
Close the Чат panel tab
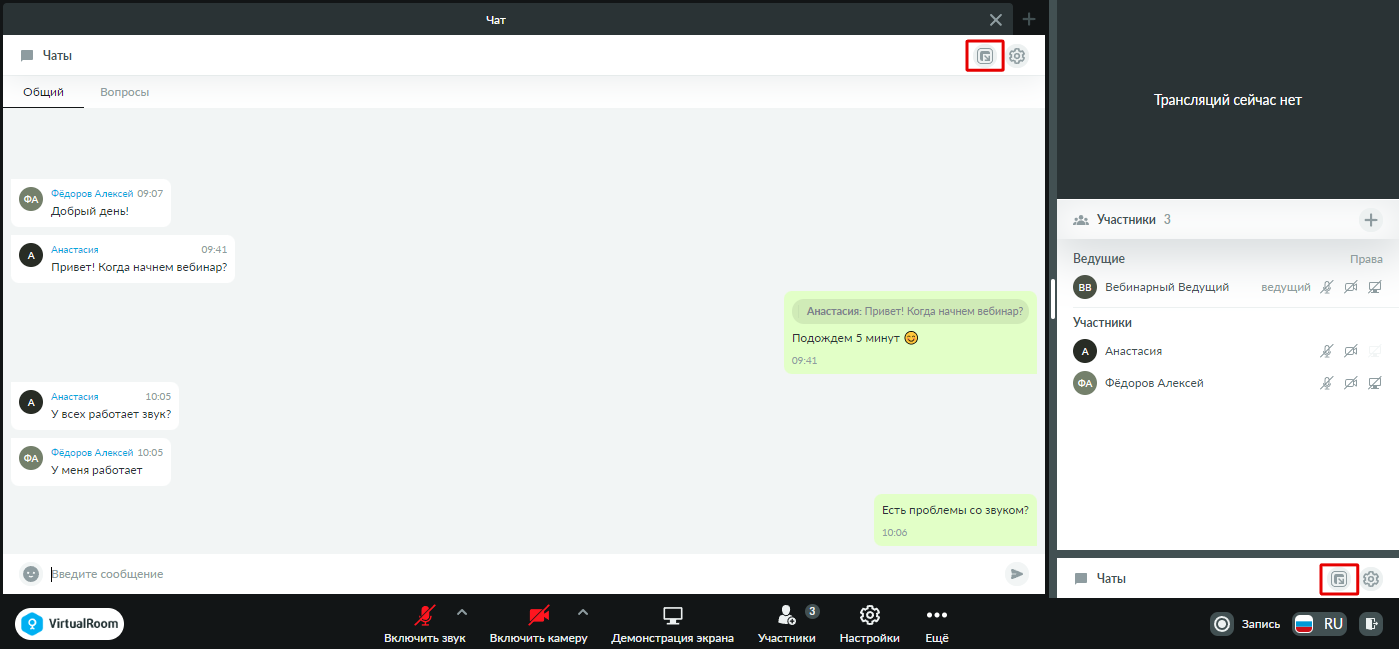pos(996,19)
